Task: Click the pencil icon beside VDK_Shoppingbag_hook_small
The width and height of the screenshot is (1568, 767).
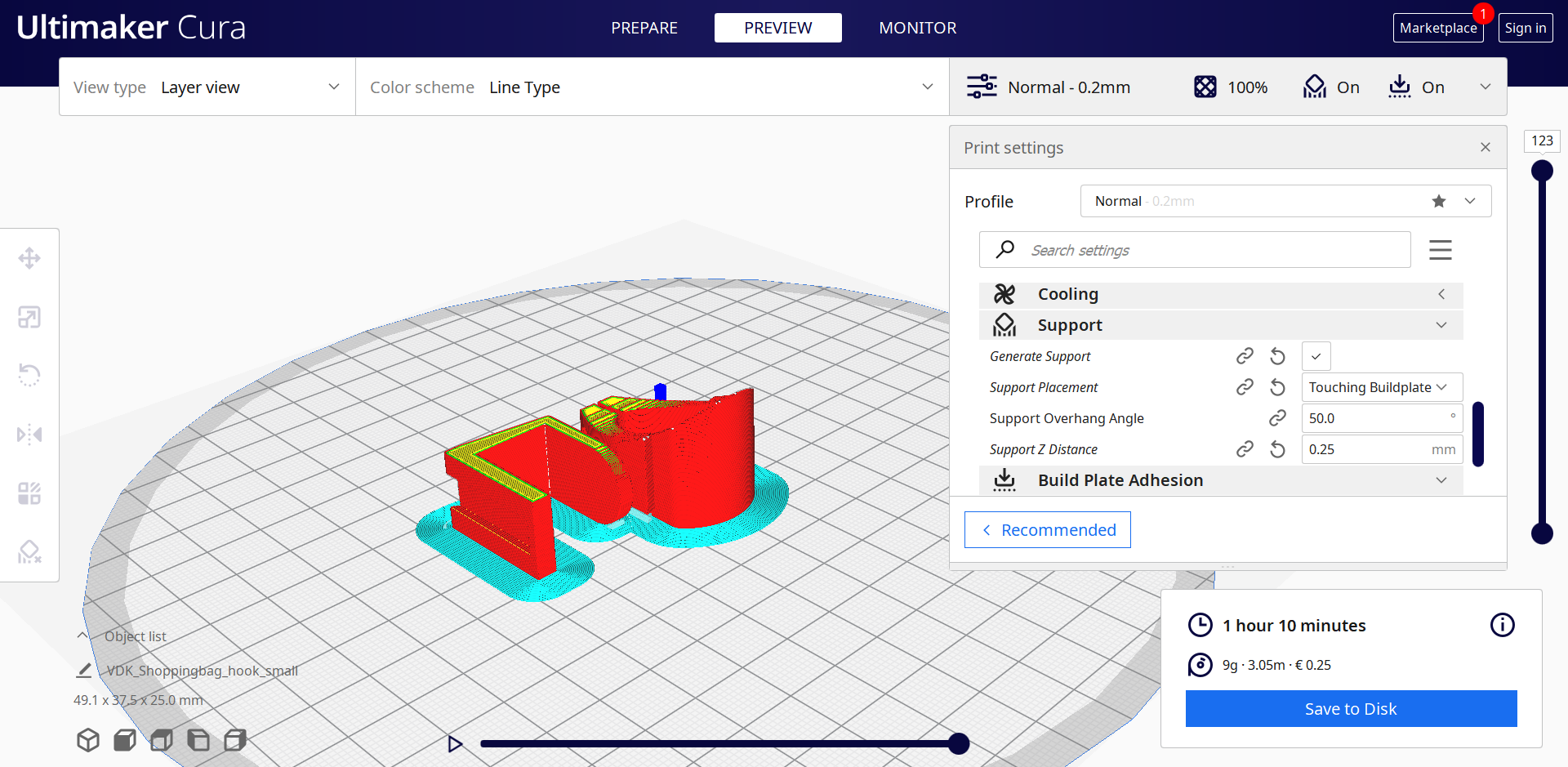Action: 83,671
